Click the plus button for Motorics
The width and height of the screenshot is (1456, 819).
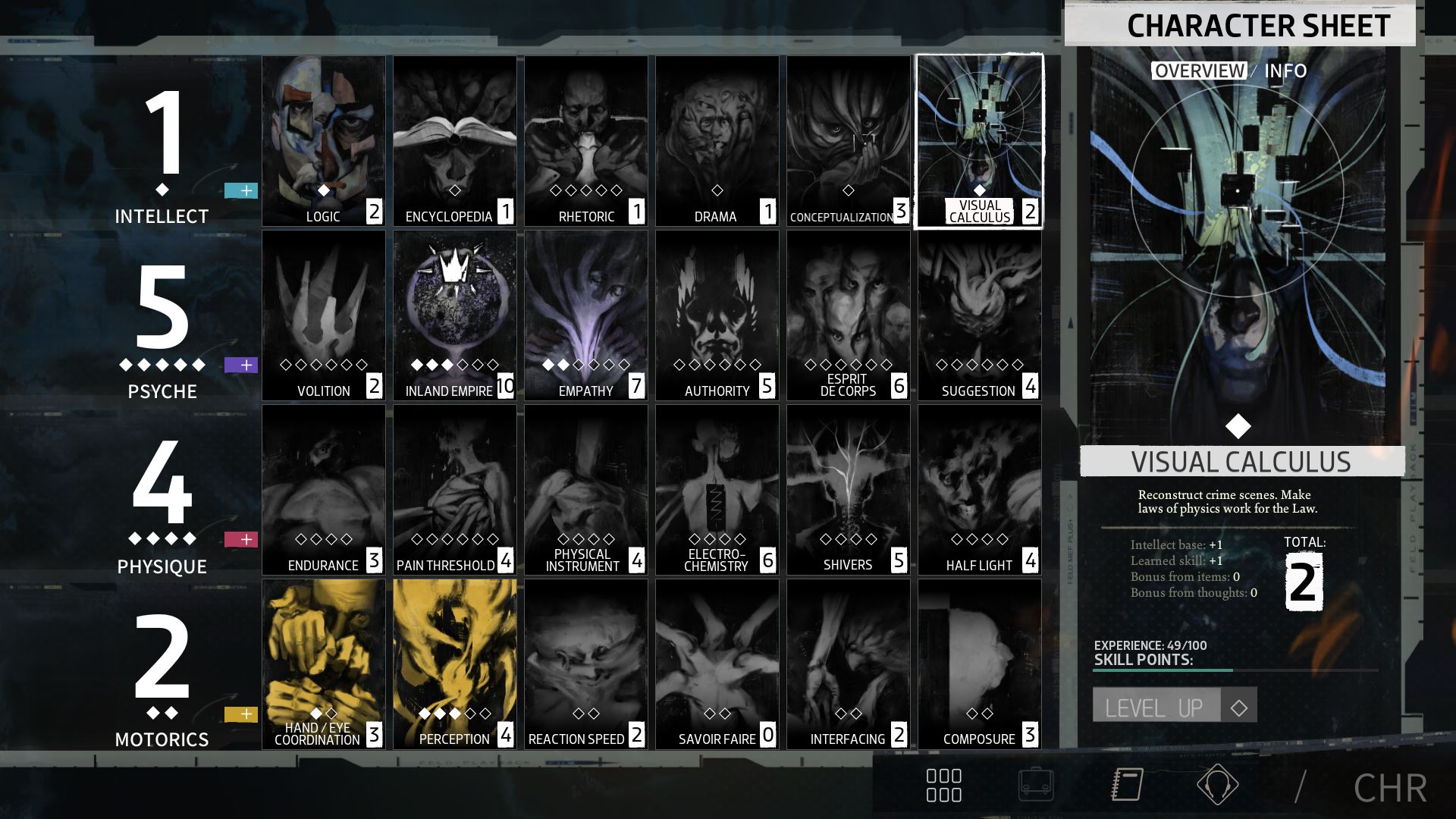[244, 713]
